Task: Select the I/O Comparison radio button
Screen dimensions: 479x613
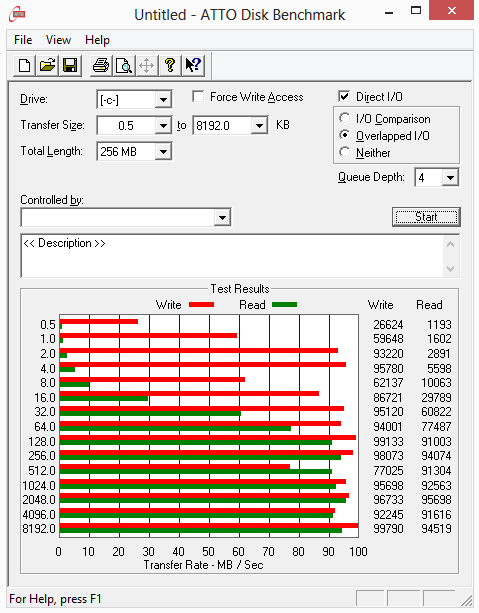Action: [344, 118]
